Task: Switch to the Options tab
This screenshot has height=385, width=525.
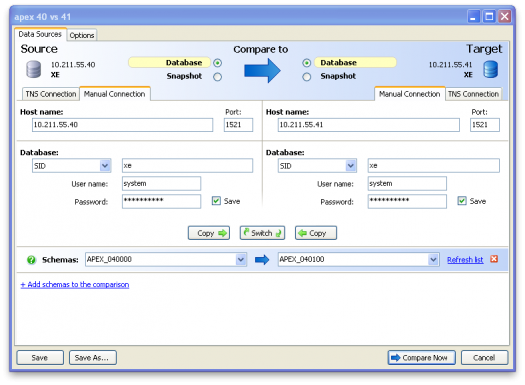Action: point(82,35)
